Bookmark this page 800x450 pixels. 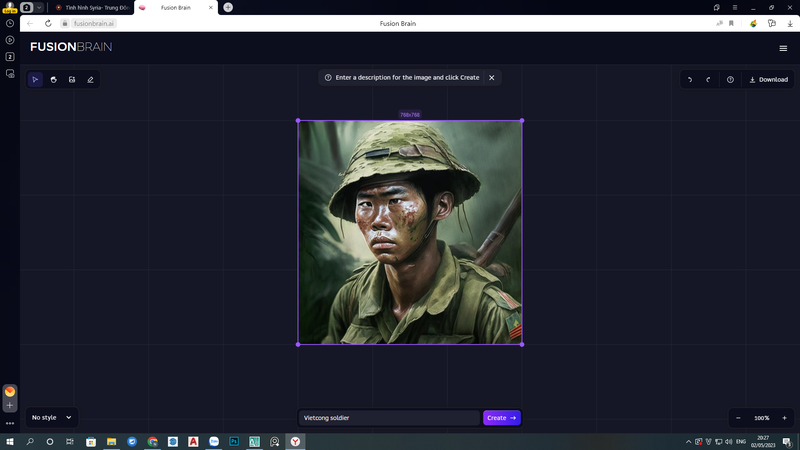click(731, 23)
